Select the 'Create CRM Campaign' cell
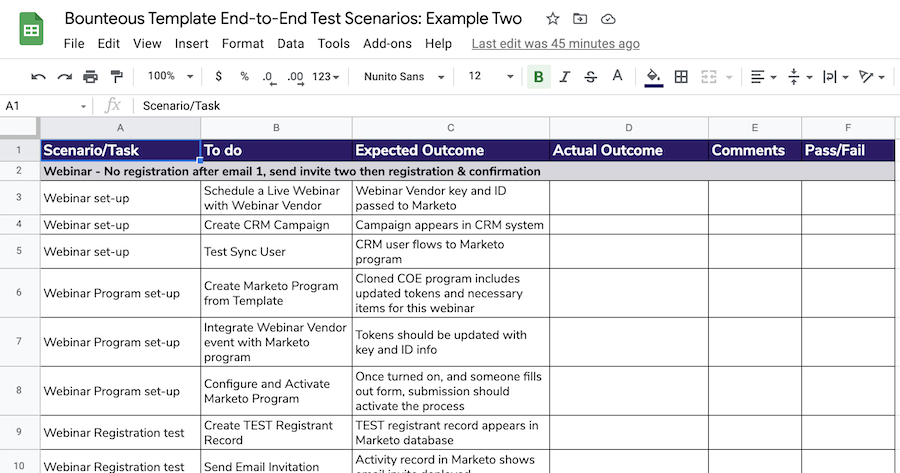 click(276, 225)
